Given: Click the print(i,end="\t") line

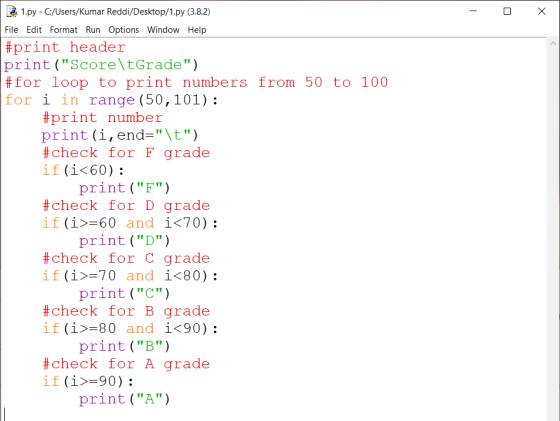Looking at the screenshot, I should click(x=120, y=135).
